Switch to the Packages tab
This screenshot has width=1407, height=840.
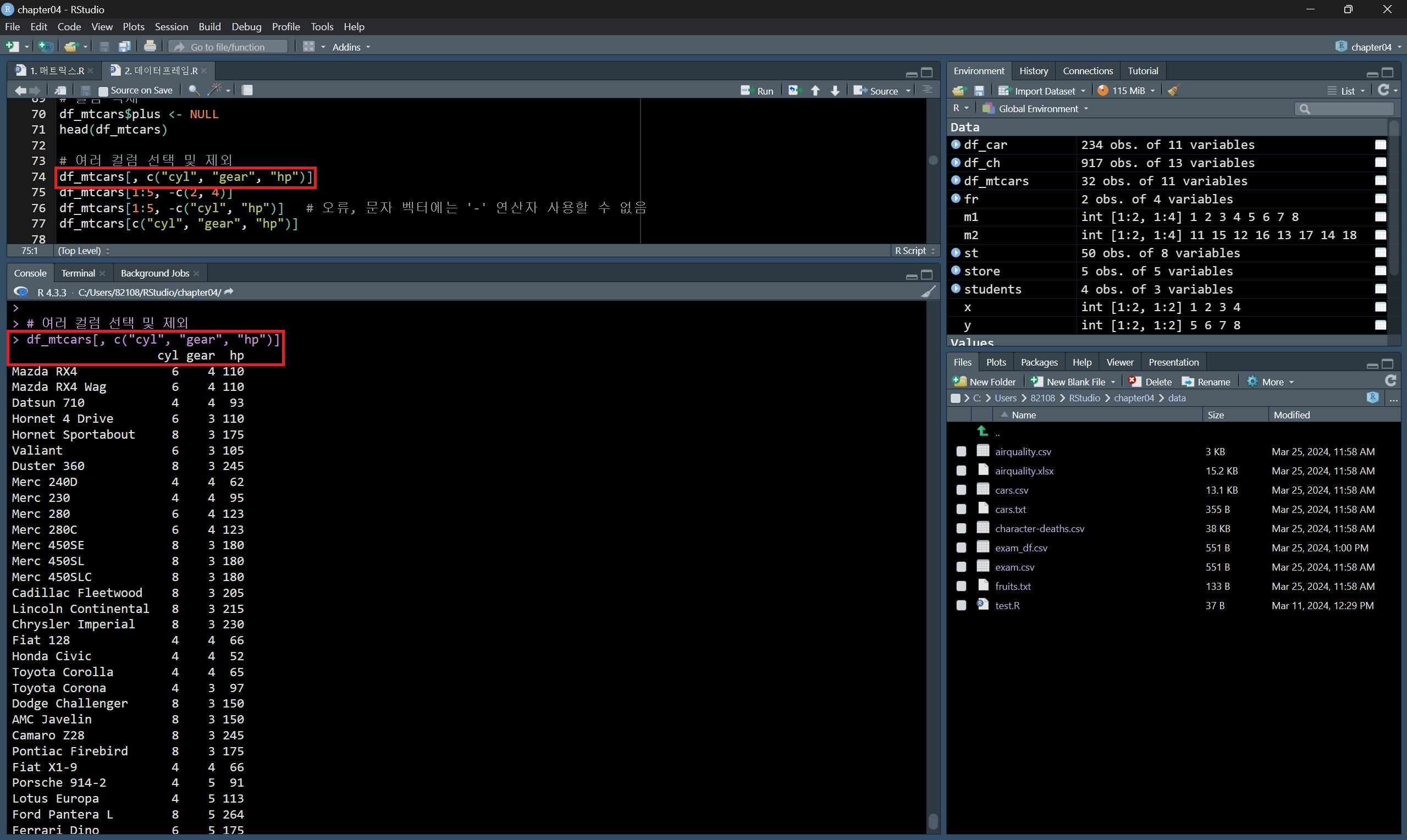pyautogui.click(x=1039, y=362)
